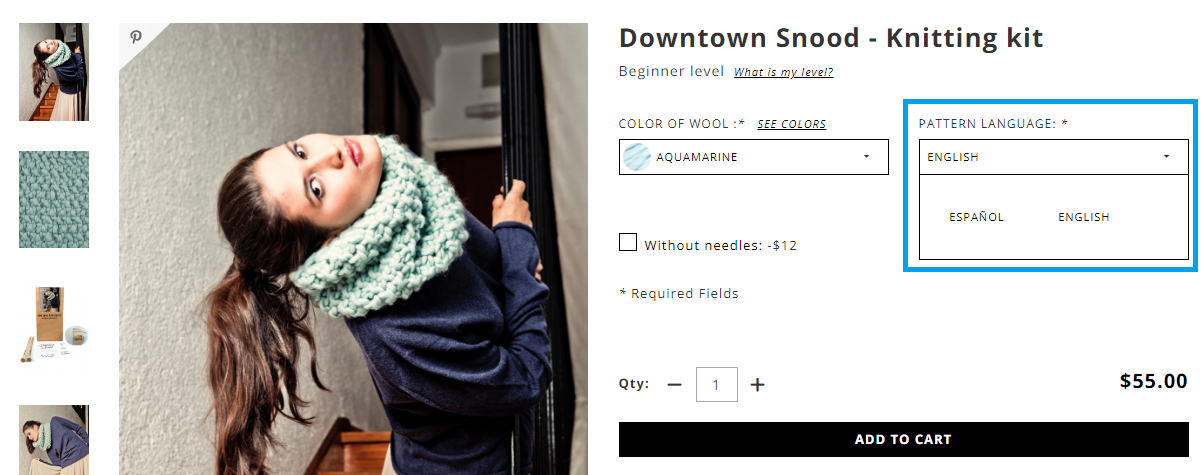The height and width of the screenshot is (475, 1203).
Task: Tick the Without needles checkbox
Action: 628,242
